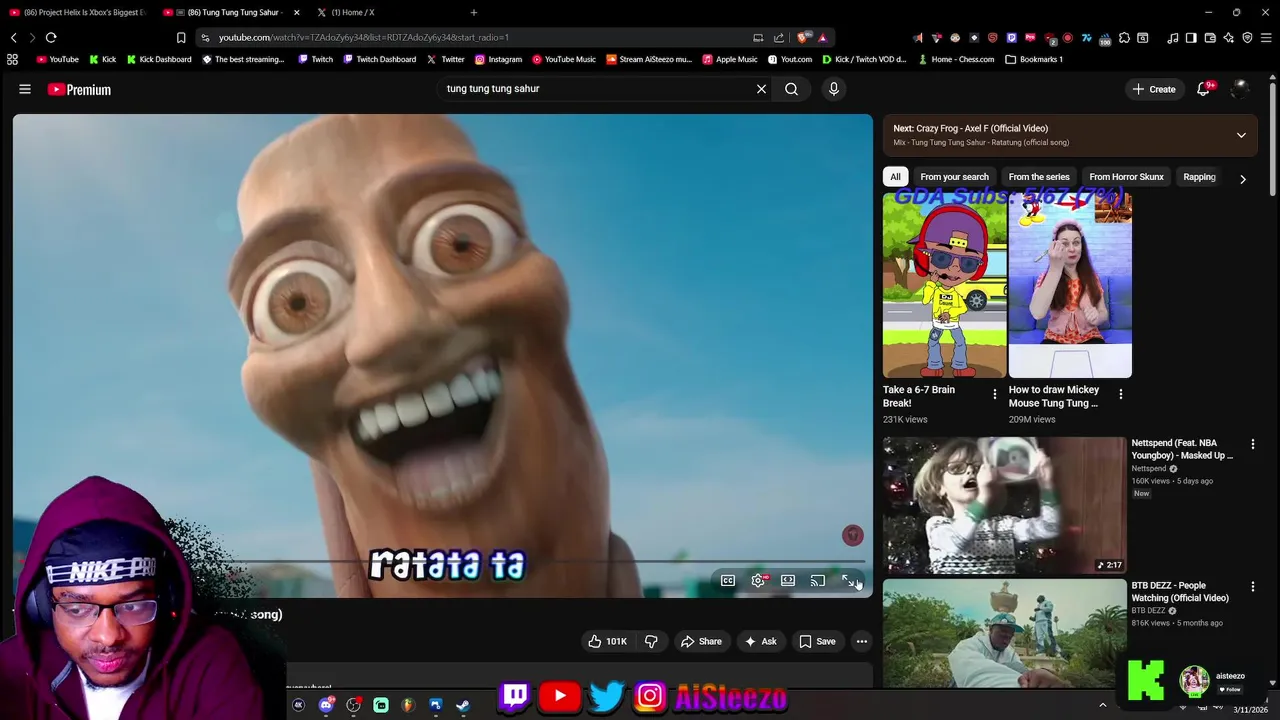The image size is (1280, 720).
Task: Share this video
Action: point(701,641)
